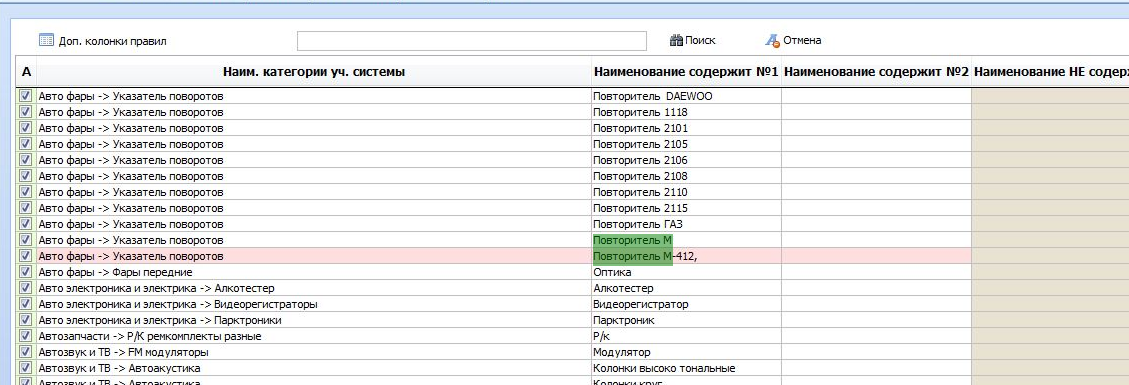This screenshot has height=385, width=1129.
Task: Select category Авто электроника и электрика -> Парктроники
Action: 314,320
